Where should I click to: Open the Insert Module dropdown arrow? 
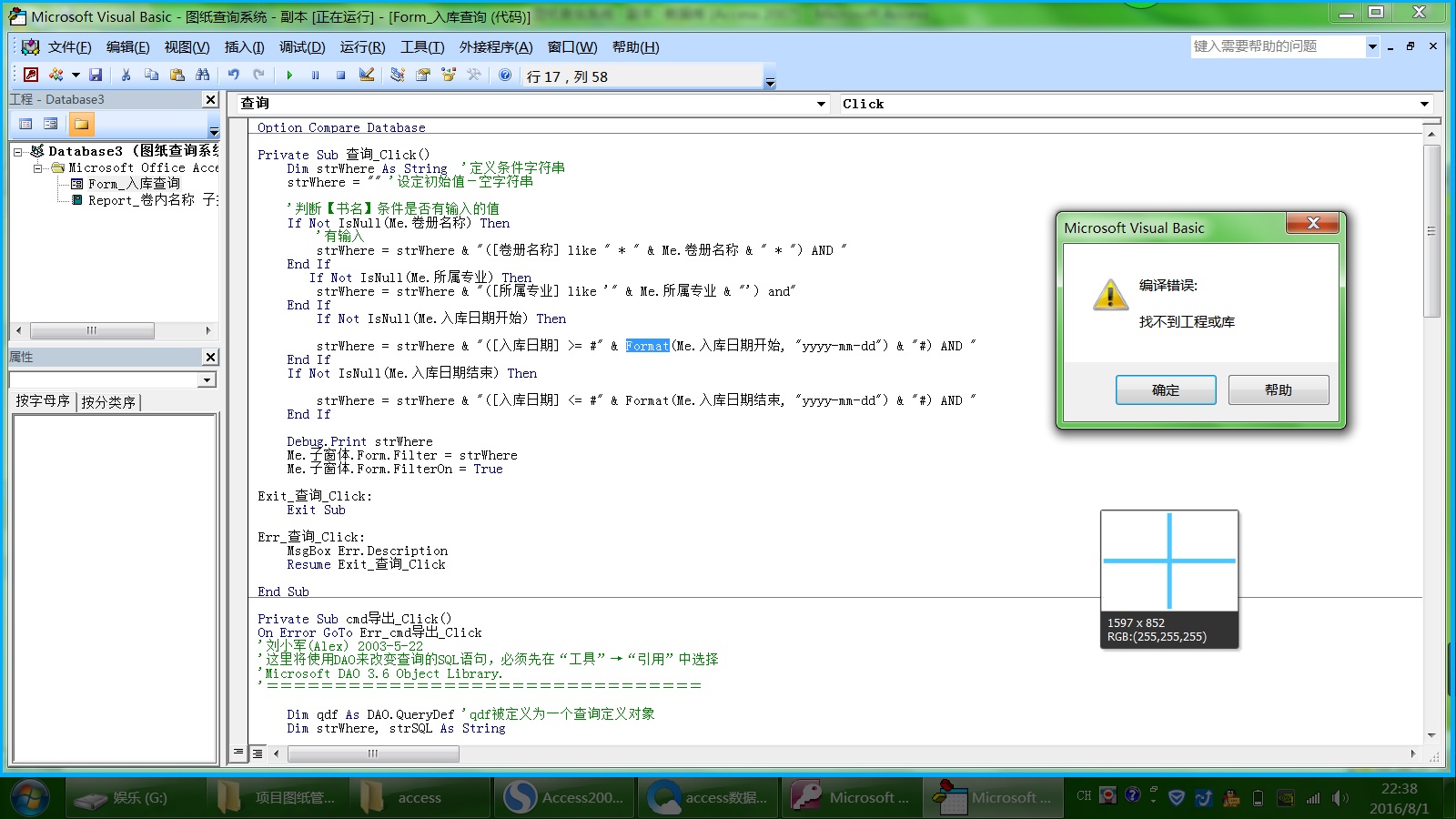tap(76, 75)
